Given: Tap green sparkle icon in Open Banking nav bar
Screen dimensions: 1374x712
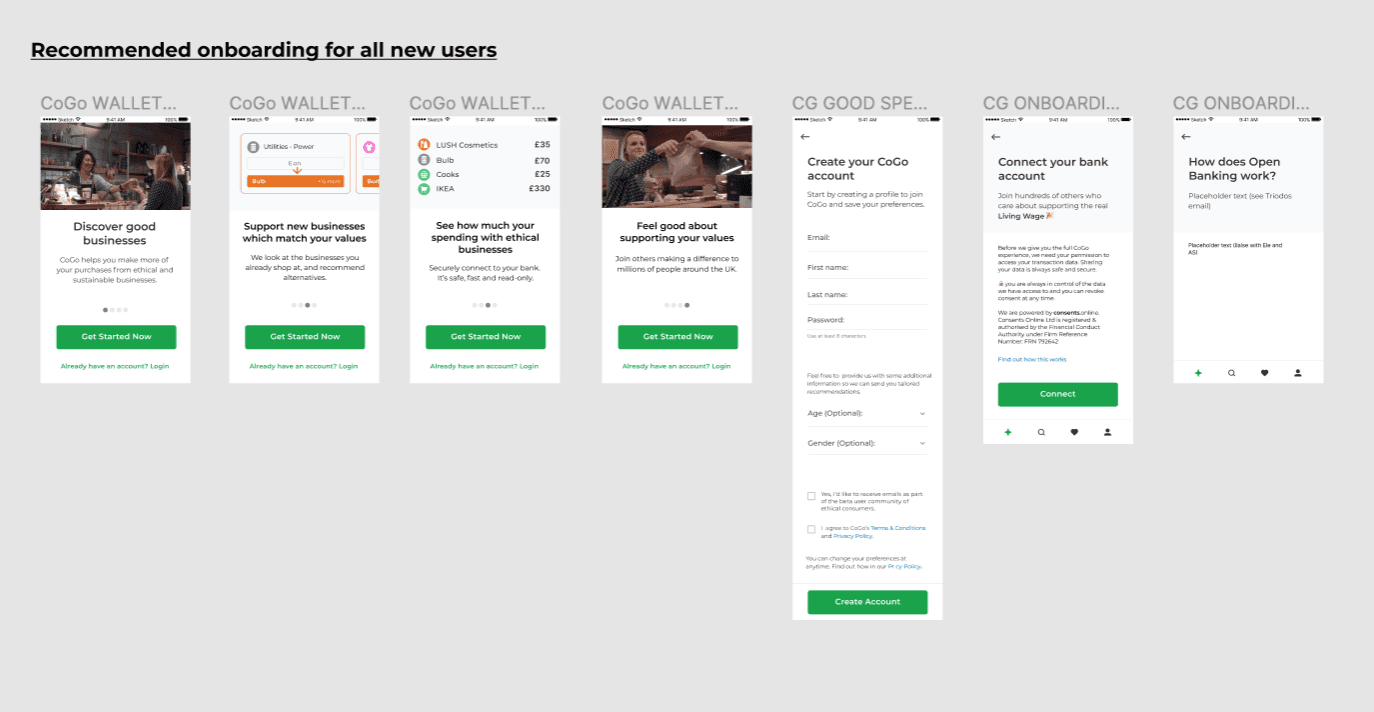Looking at the screenshot, I should [x=1198, y=373].
